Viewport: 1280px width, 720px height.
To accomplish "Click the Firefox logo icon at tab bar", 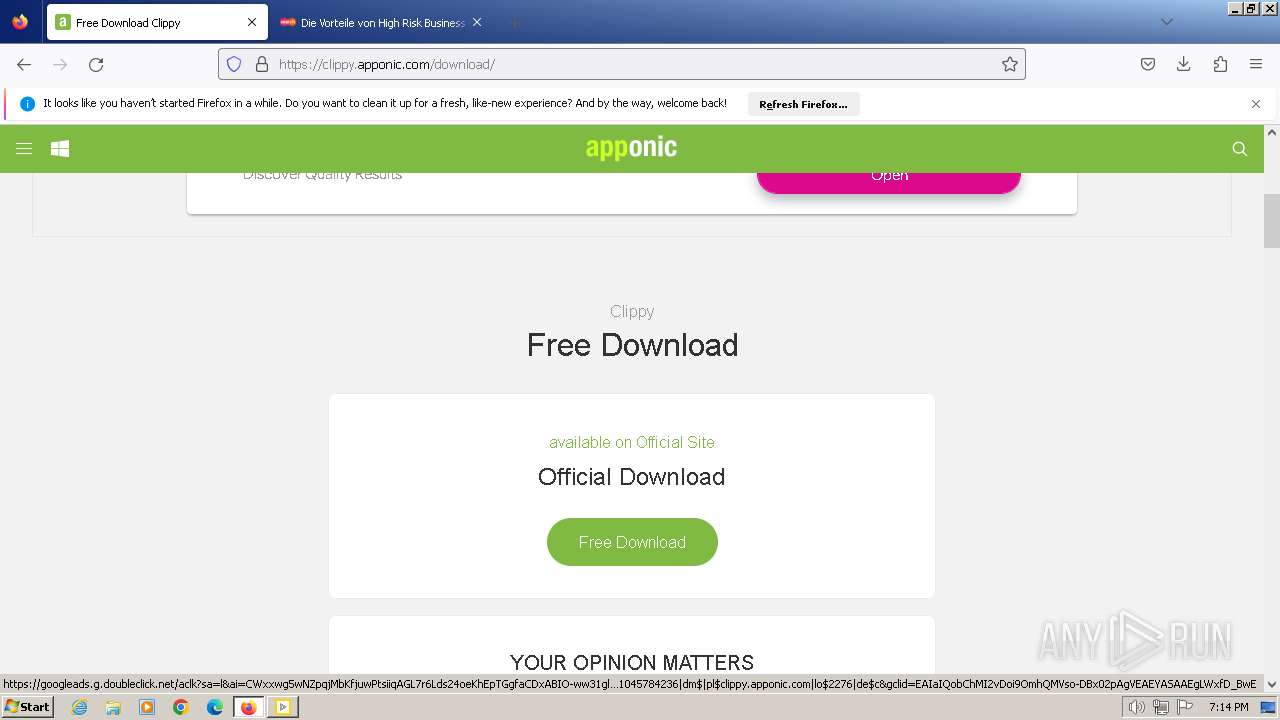I will point(20,22).
